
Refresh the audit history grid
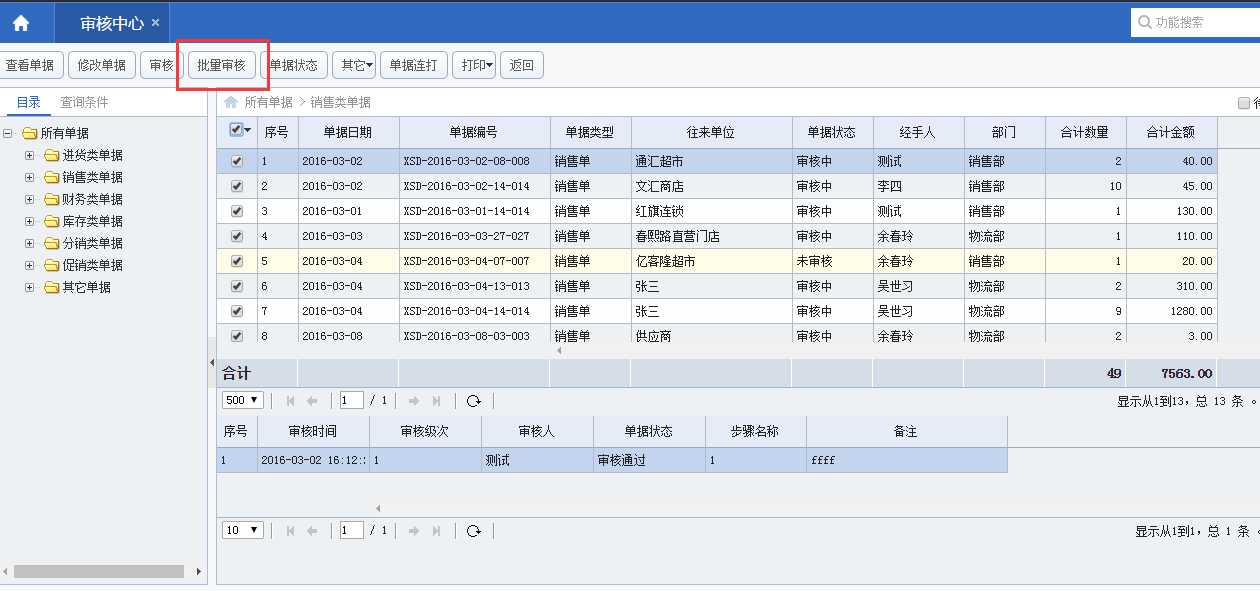click(474, 530)
